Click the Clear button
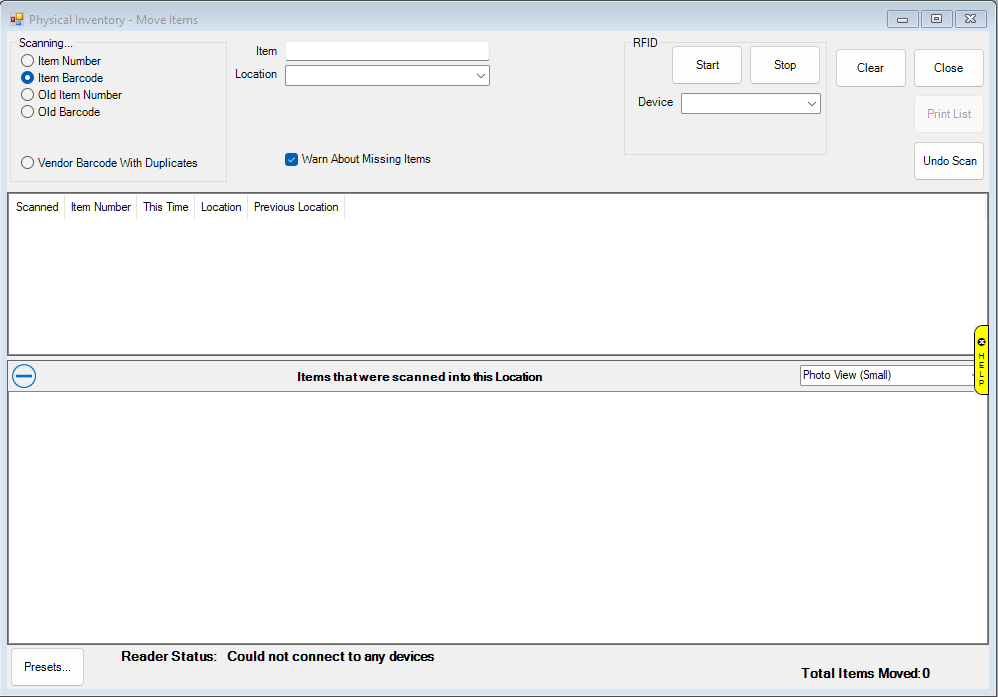The image size is (998, 697). (x=870, y=68)
